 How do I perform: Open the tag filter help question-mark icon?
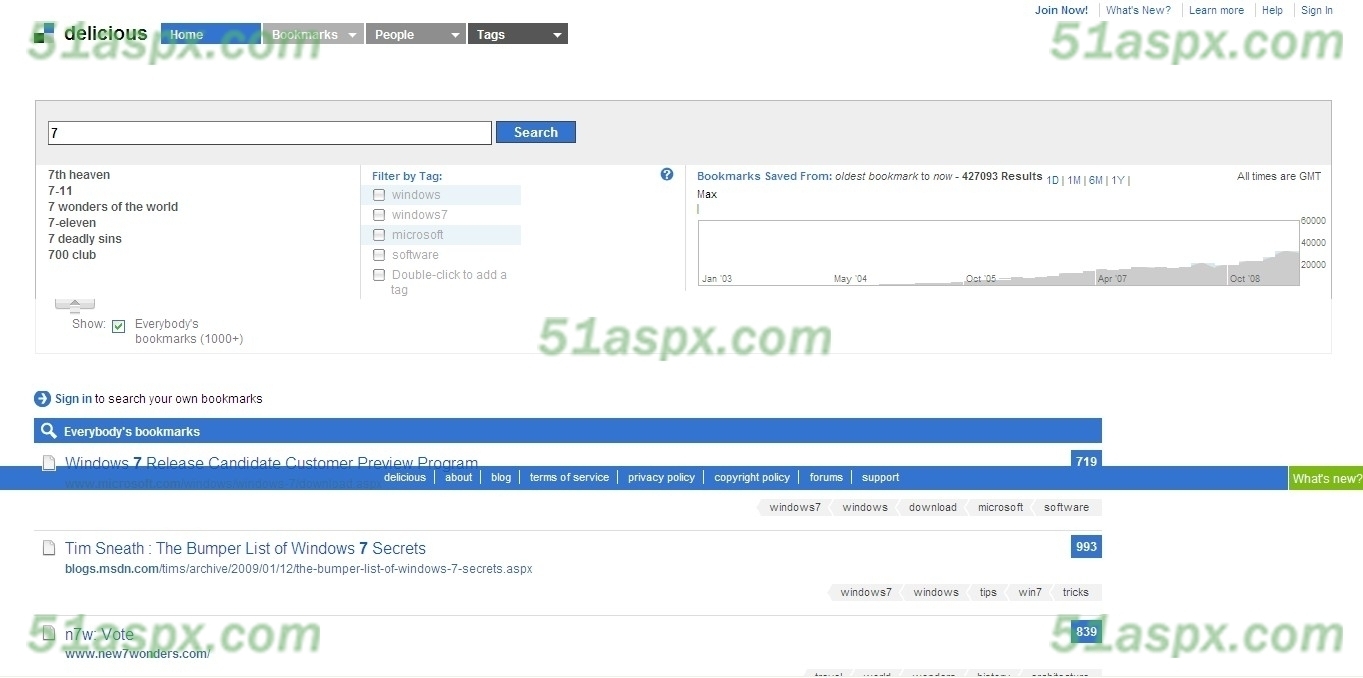667,174
